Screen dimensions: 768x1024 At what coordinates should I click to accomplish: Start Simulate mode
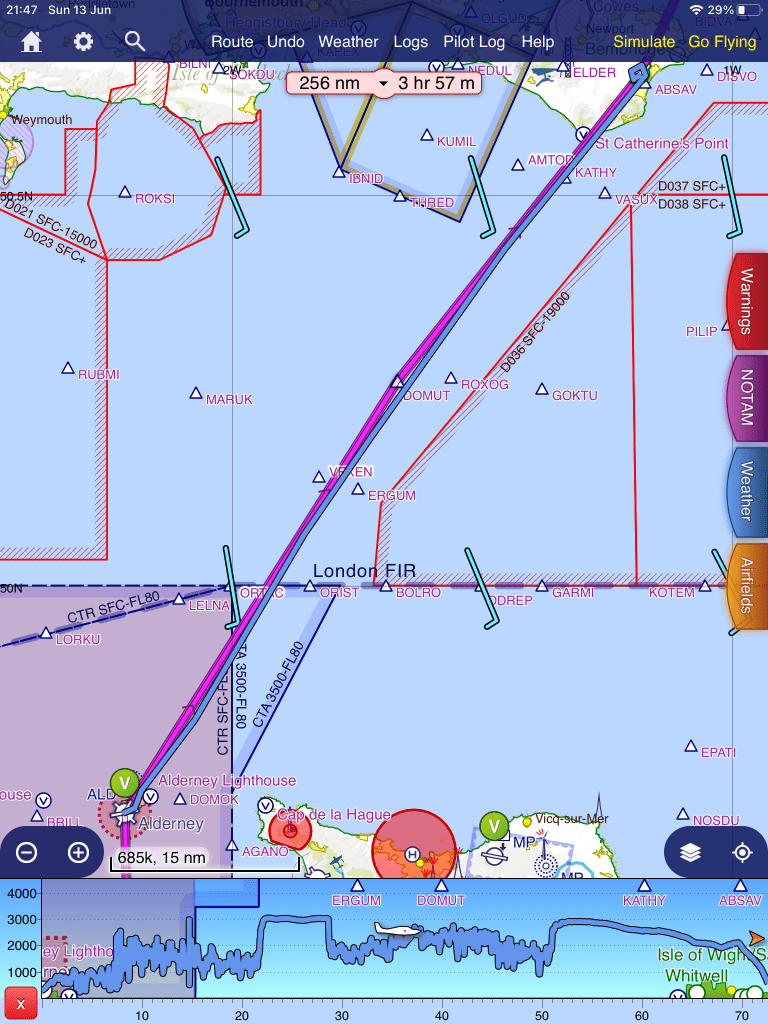tap(644, 42)
